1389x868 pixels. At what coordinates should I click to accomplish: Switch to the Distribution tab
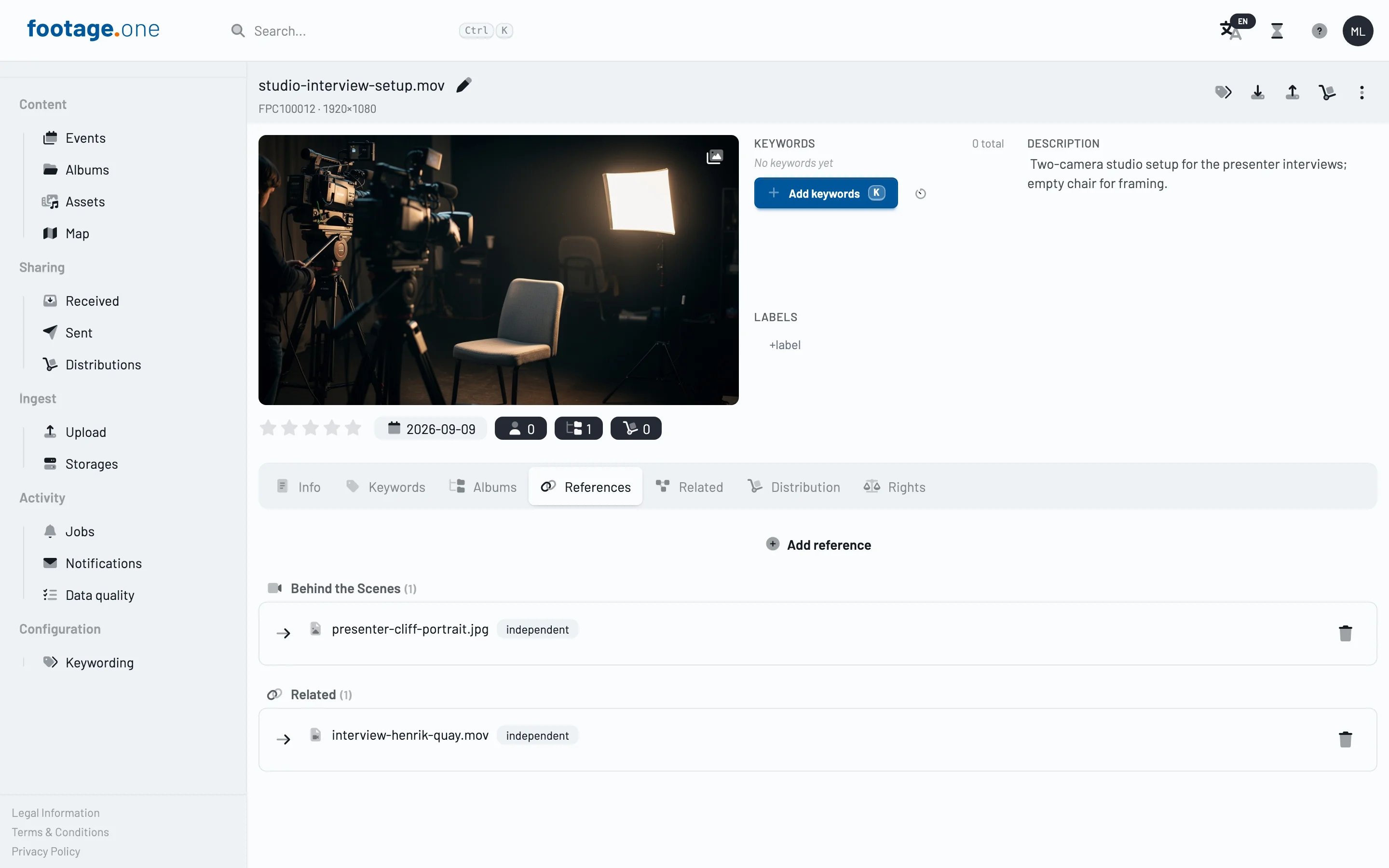(x=793, y=486)
